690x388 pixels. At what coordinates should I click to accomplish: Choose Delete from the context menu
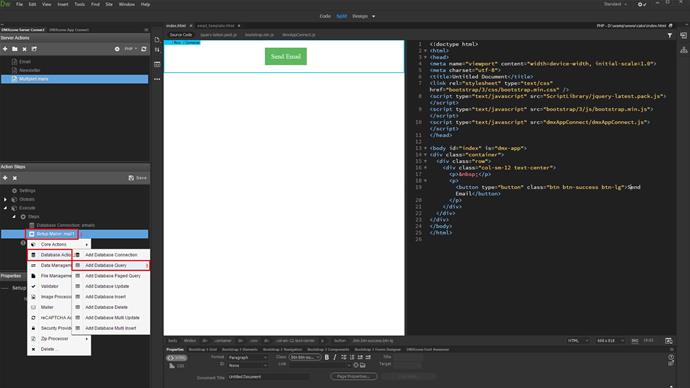(59, 349)
